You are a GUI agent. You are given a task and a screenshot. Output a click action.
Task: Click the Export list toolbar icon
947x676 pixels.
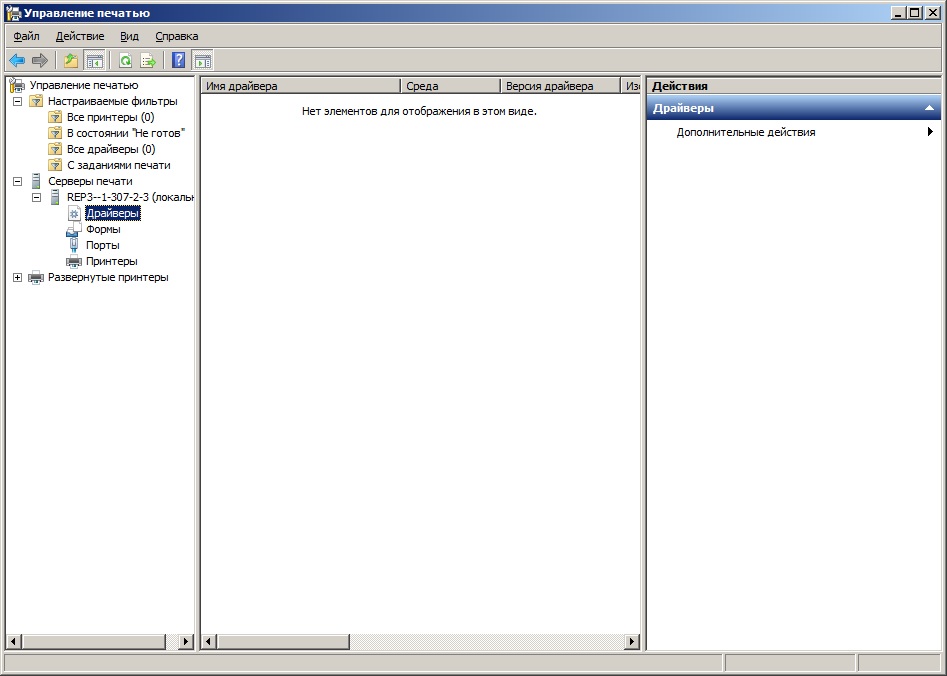coord(148,60)
